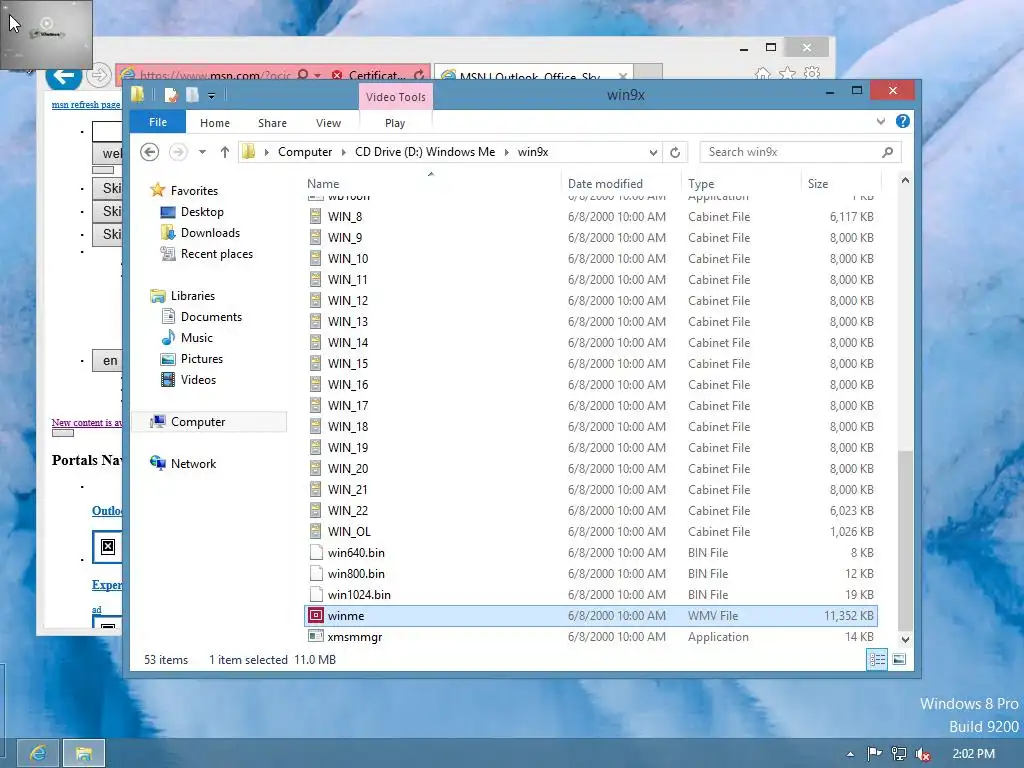Select Downloads under Favorites

click(210, 232)
